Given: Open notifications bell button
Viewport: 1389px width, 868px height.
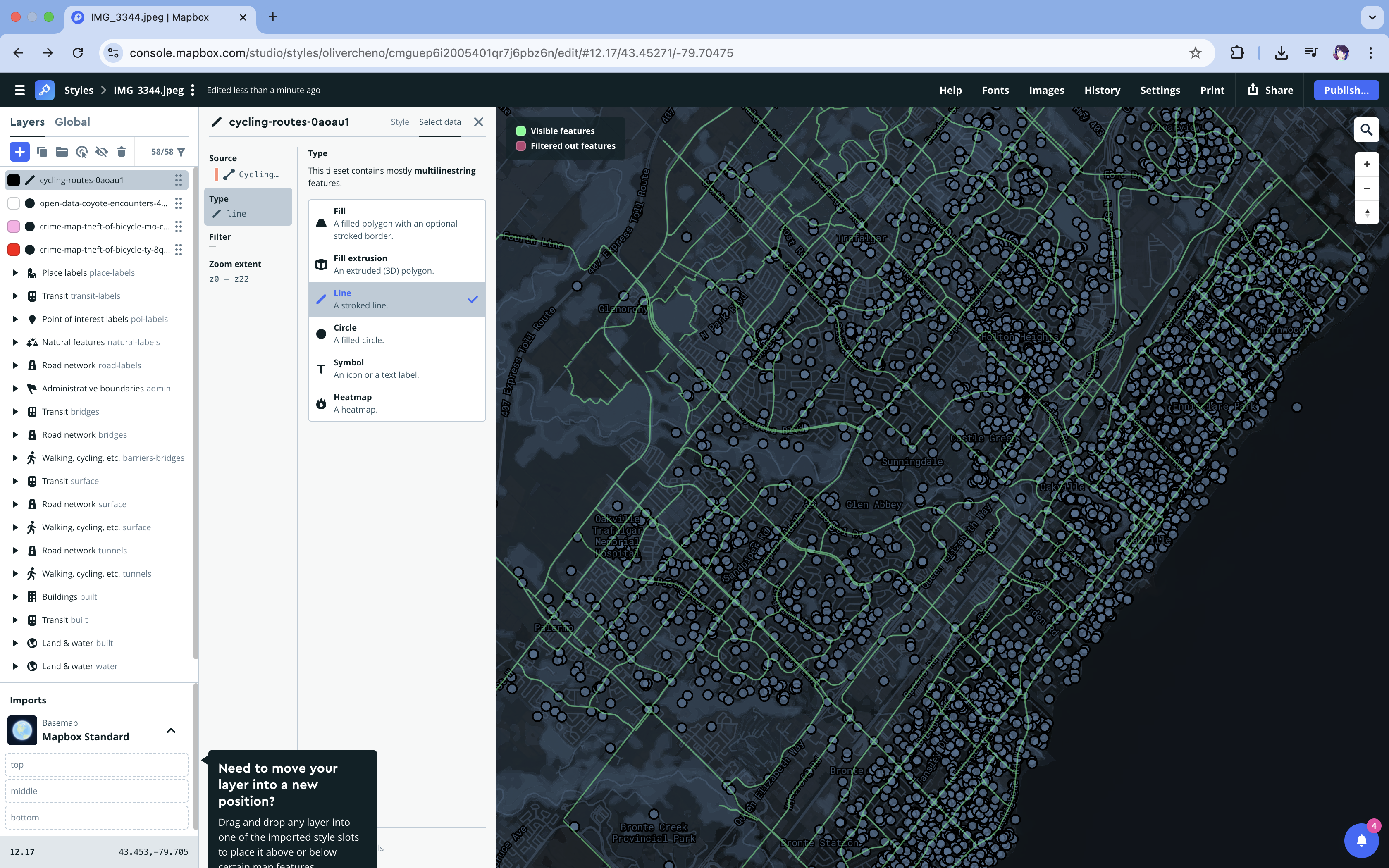Looking at the screenshot, I should click(x=1361, y=840).
